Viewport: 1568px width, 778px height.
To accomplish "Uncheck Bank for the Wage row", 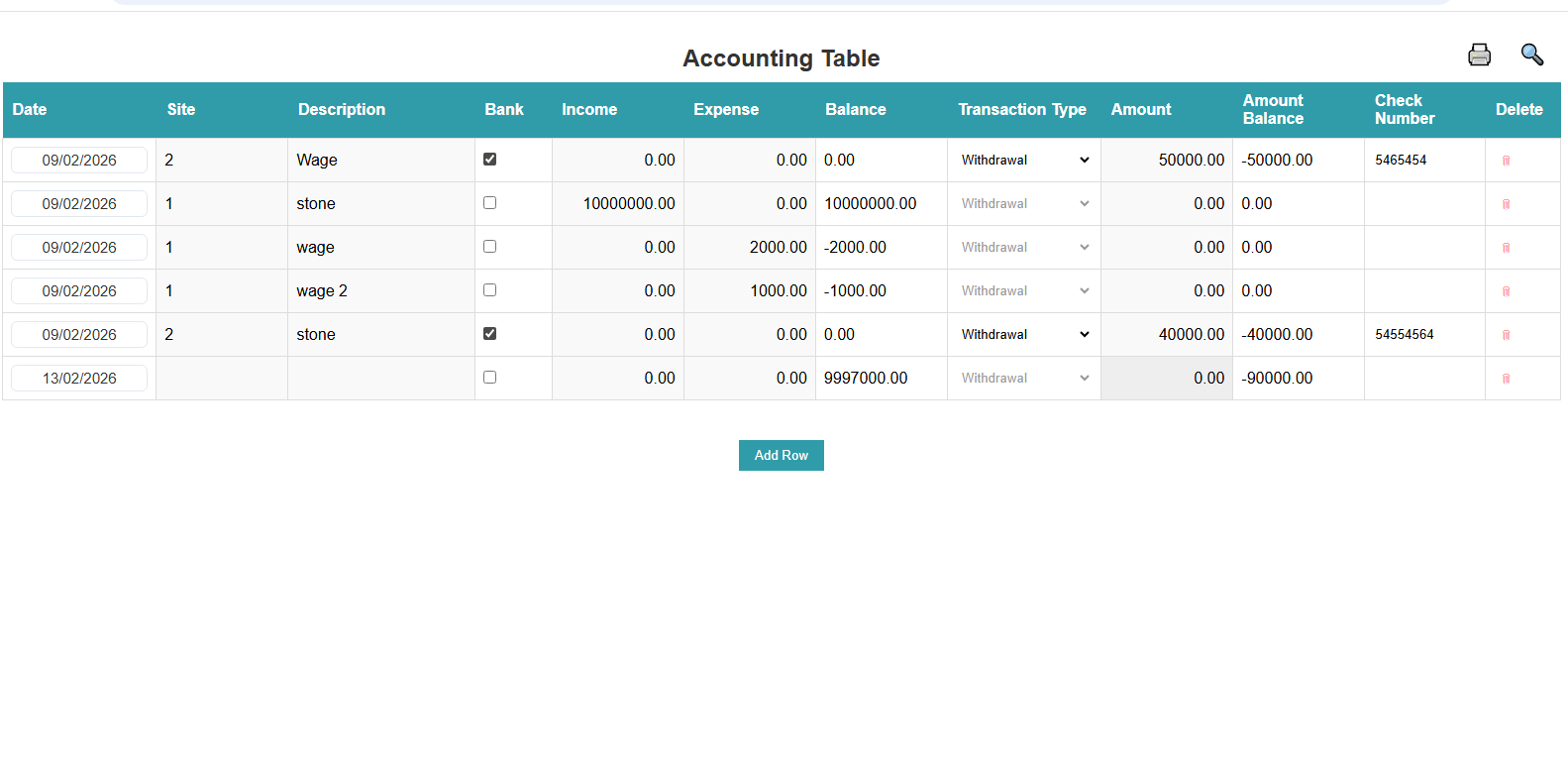I will (x=489, y=159).
